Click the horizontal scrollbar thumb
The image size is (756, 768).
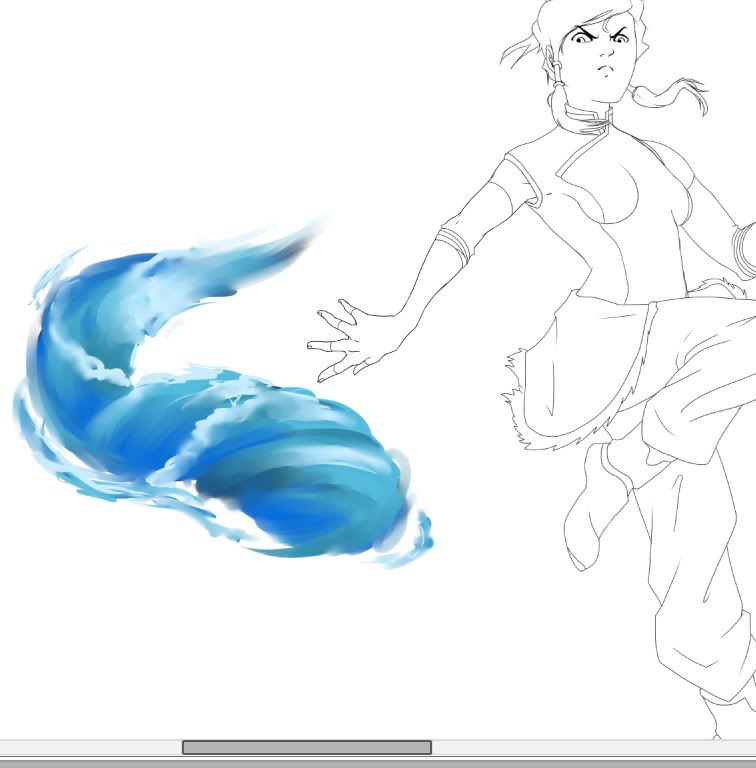tap(307, 747)
